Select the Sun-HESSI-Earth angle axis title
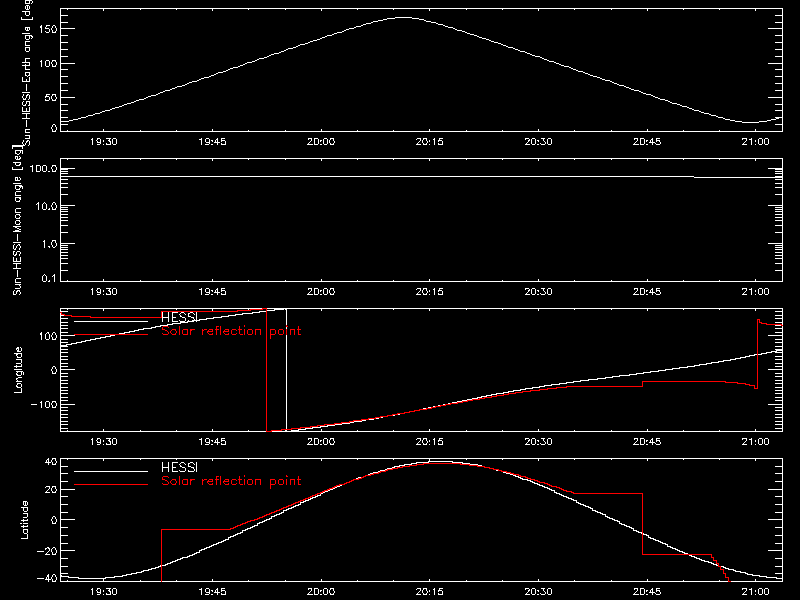This screenshot has height=600, width=800. pos(27,71)
